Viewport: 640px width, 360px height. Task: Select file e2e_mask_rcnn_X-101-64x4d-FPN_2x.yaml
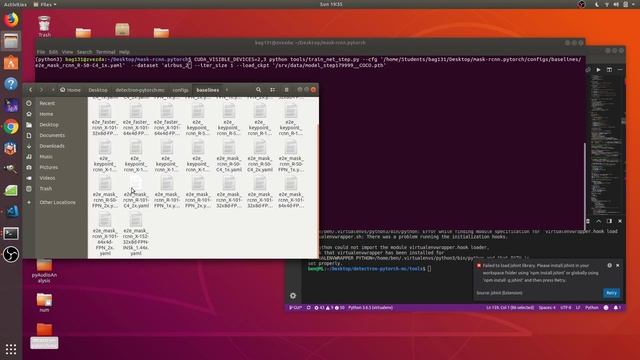click(105, 234)
